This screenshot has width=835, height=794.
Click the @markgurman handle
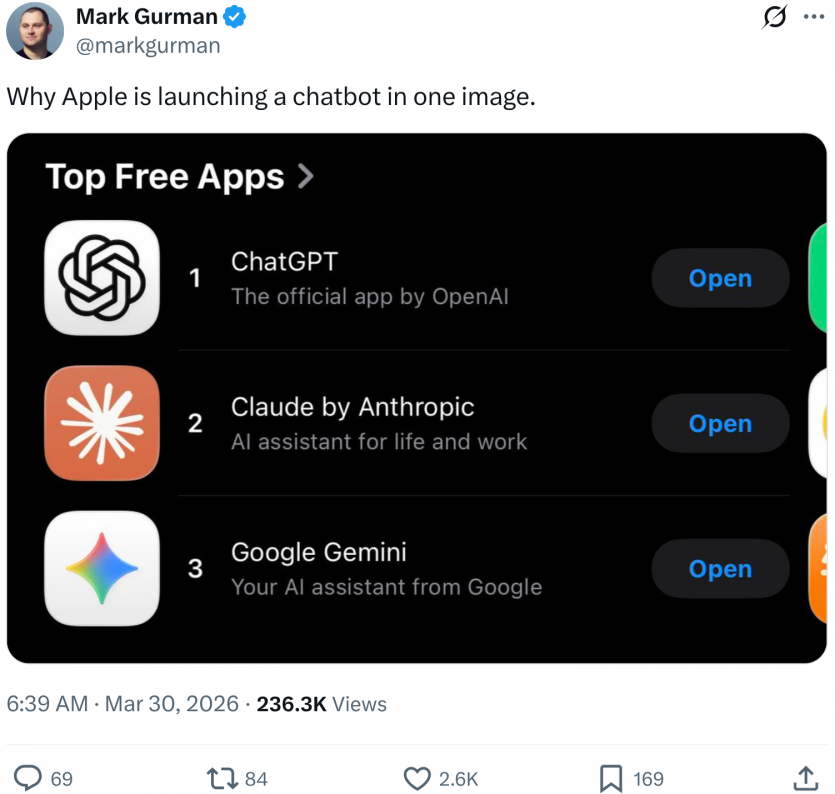150,44
